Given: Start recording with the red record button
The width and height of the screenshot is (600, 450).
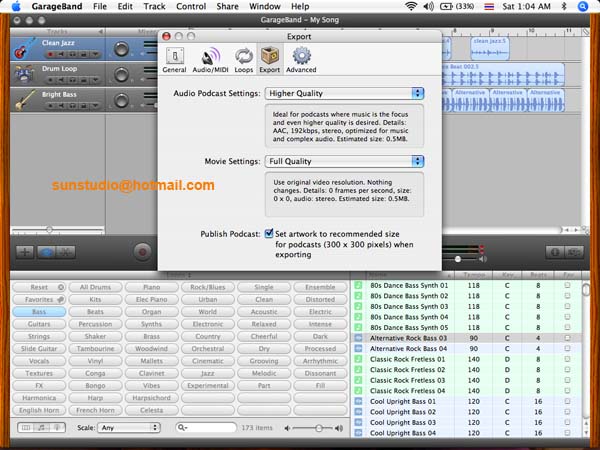Looking at the screenshot, I should (x=142, y=252).
